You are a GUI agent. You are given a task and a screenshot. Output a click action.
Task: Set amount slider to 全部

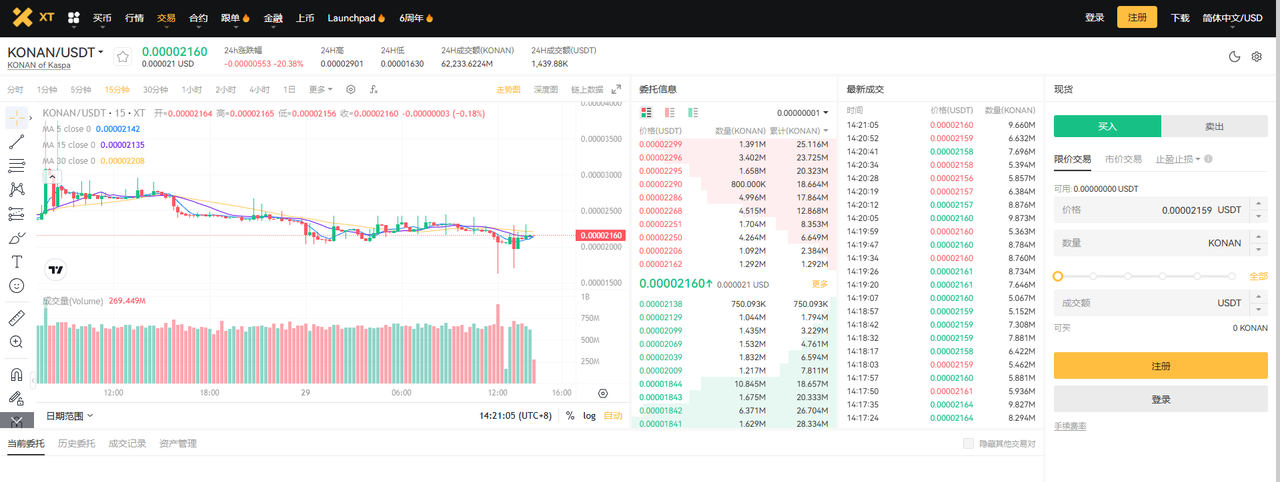1258,275
